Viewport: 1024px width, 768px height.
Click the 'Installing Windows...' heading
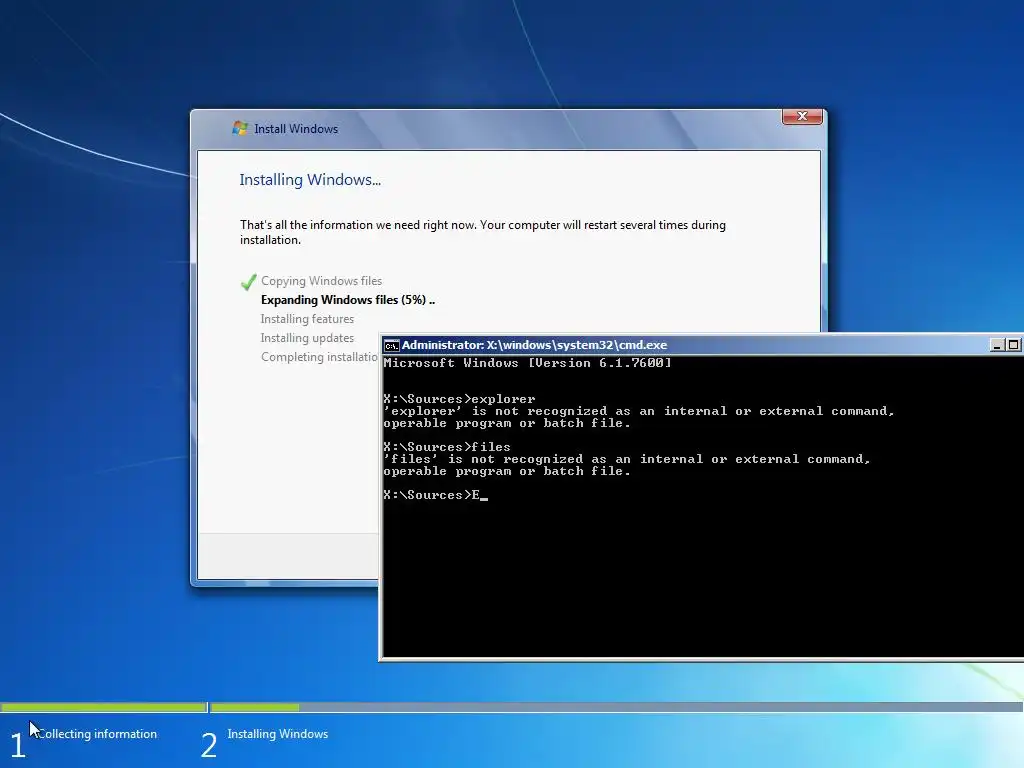point(310,180)
